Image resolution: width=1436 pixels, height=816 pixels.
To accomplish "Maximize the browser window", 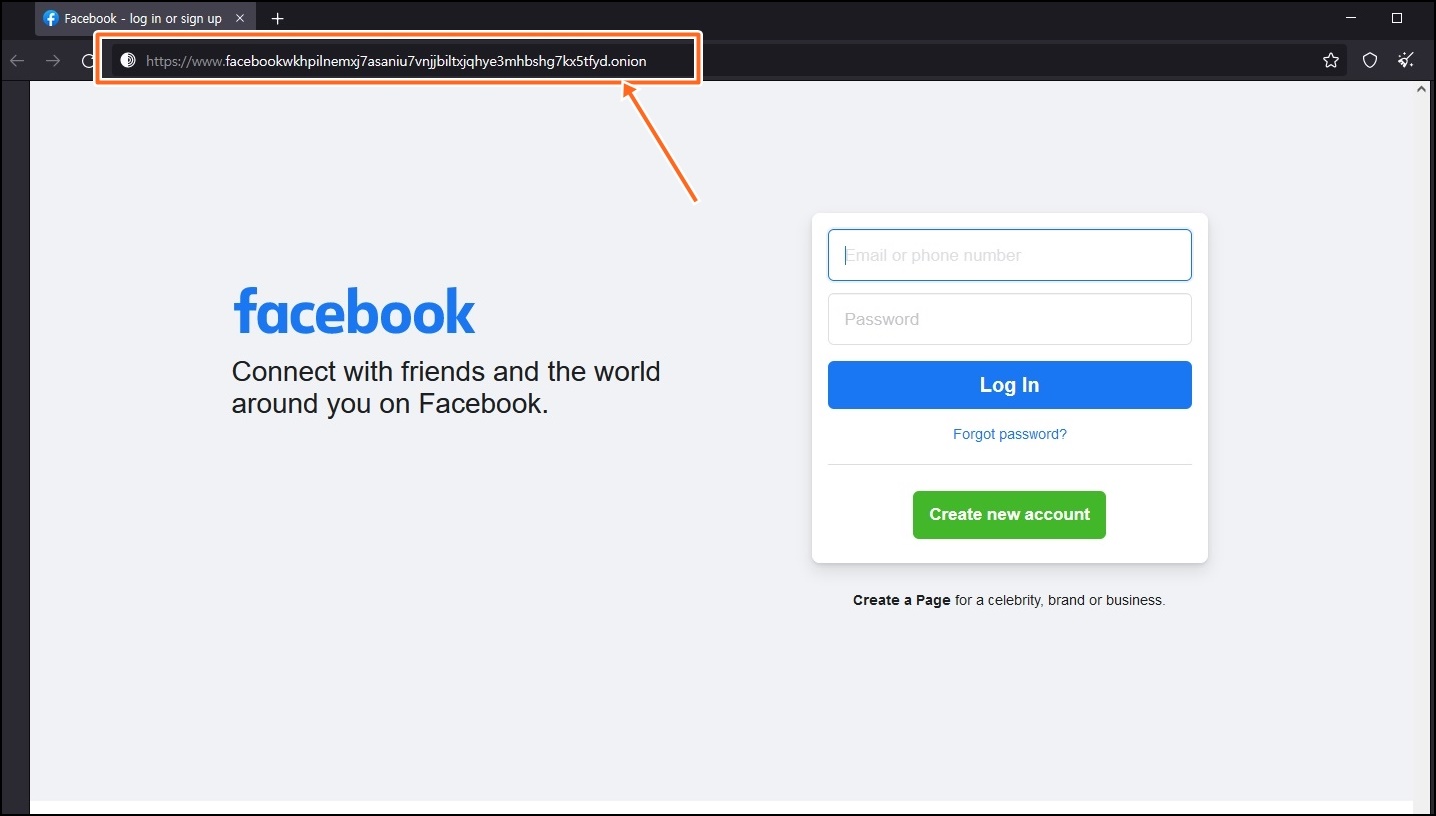I will tap(1397, 18).
